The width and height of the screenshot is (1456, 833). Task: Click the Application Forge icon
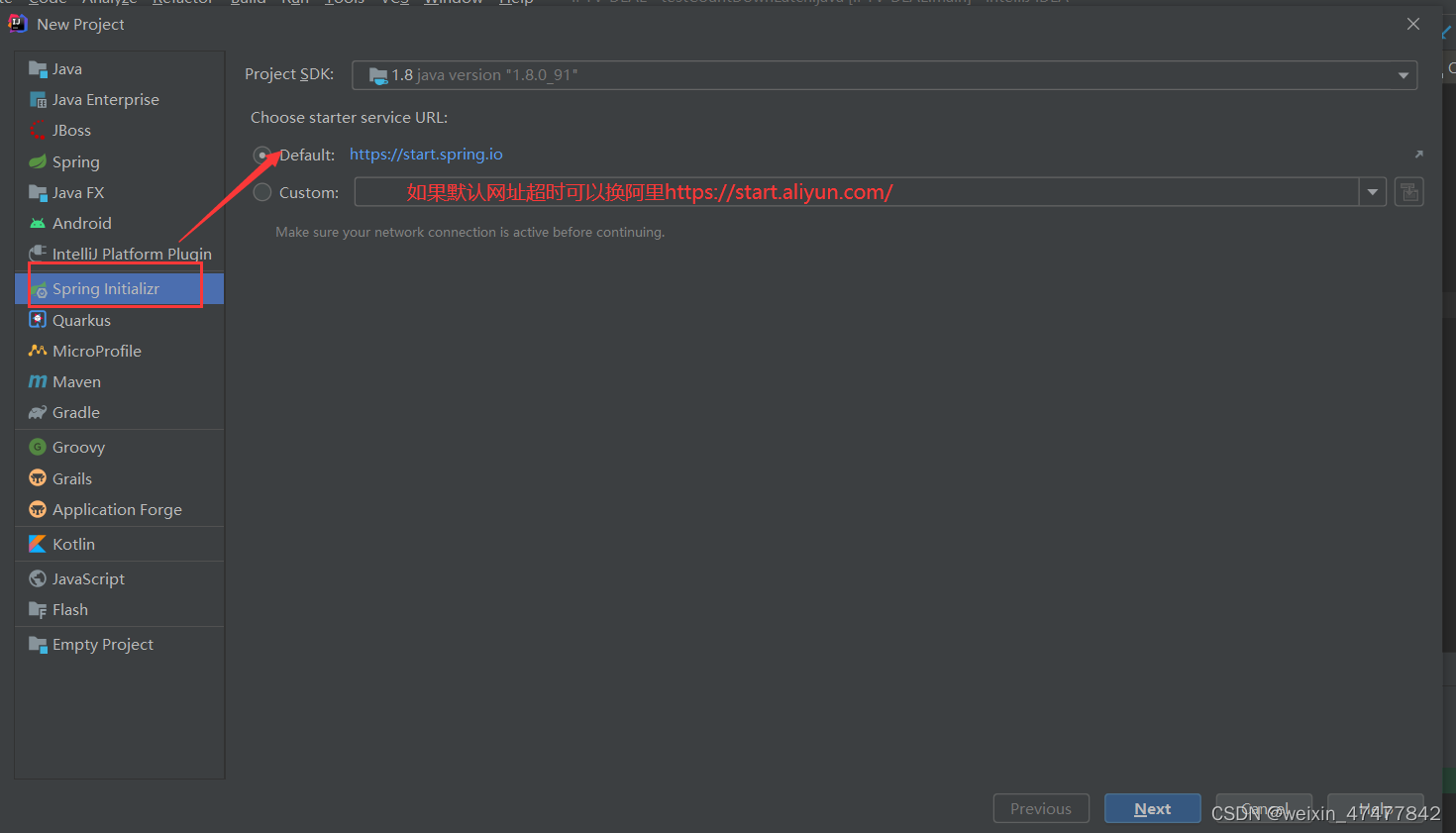(38, 509)
